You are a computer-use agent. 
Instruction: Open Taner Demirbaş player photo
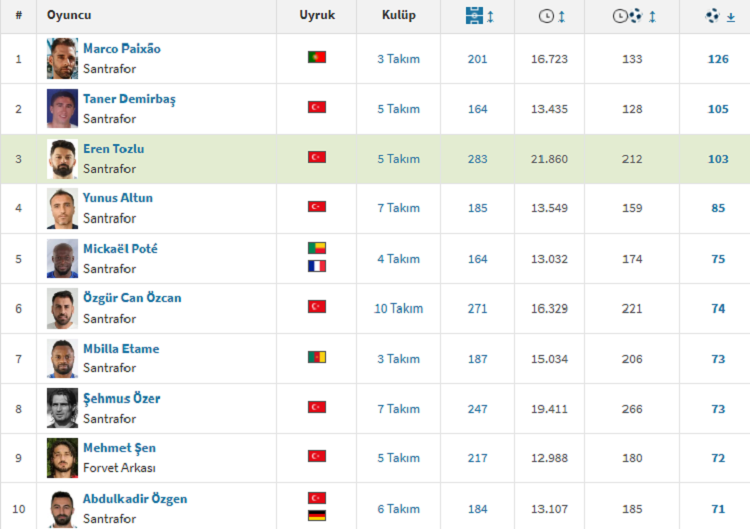(x=62, y=108)
